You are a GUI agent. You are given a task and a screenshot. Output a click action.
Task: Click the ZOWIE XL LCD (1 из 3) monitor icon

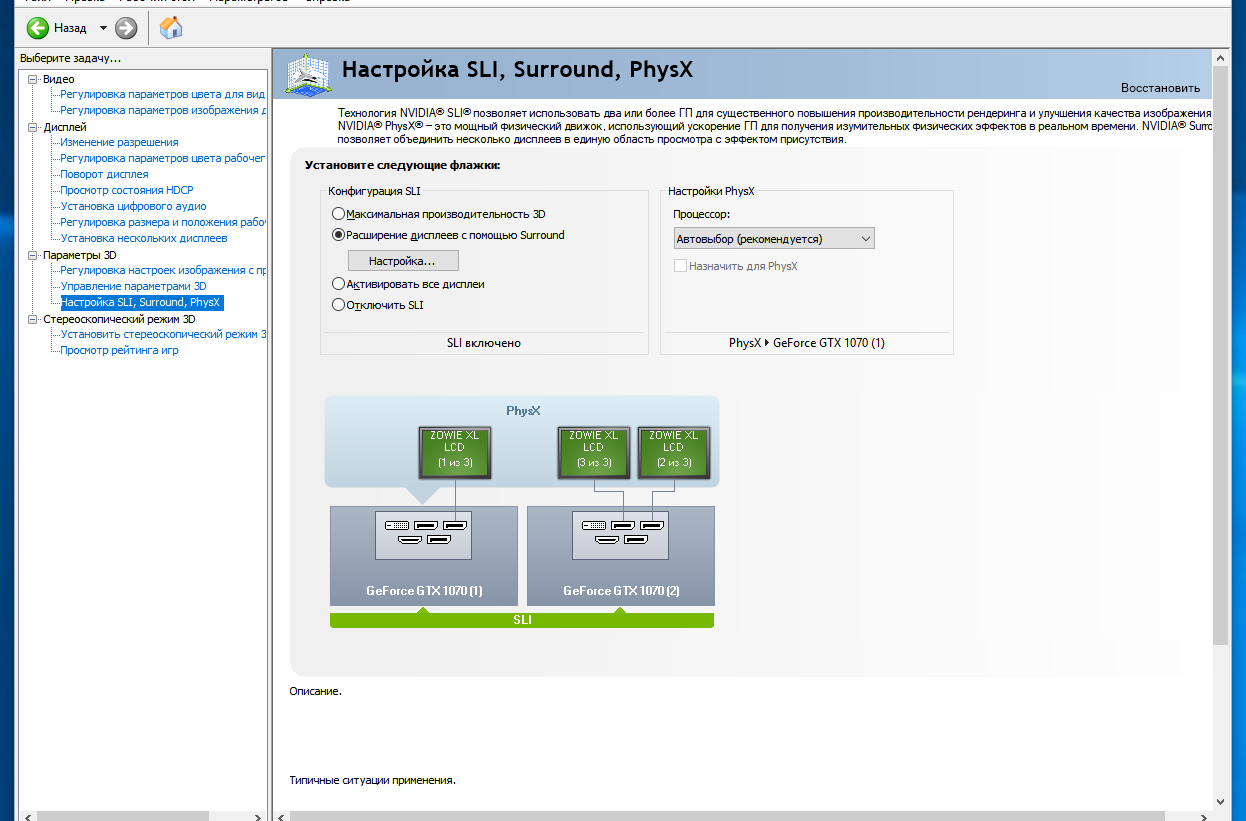coord(453,452)
